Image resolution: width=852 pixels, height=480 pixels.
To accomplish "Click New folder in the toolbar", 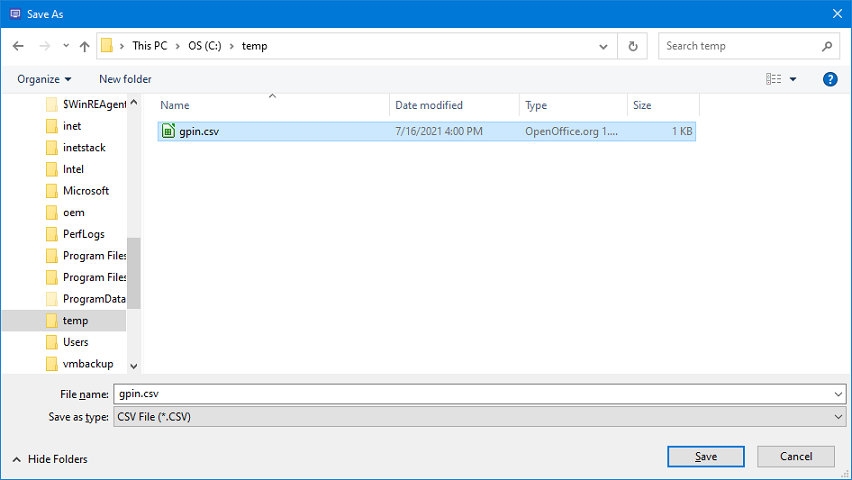I will click(x=125, y=79).
